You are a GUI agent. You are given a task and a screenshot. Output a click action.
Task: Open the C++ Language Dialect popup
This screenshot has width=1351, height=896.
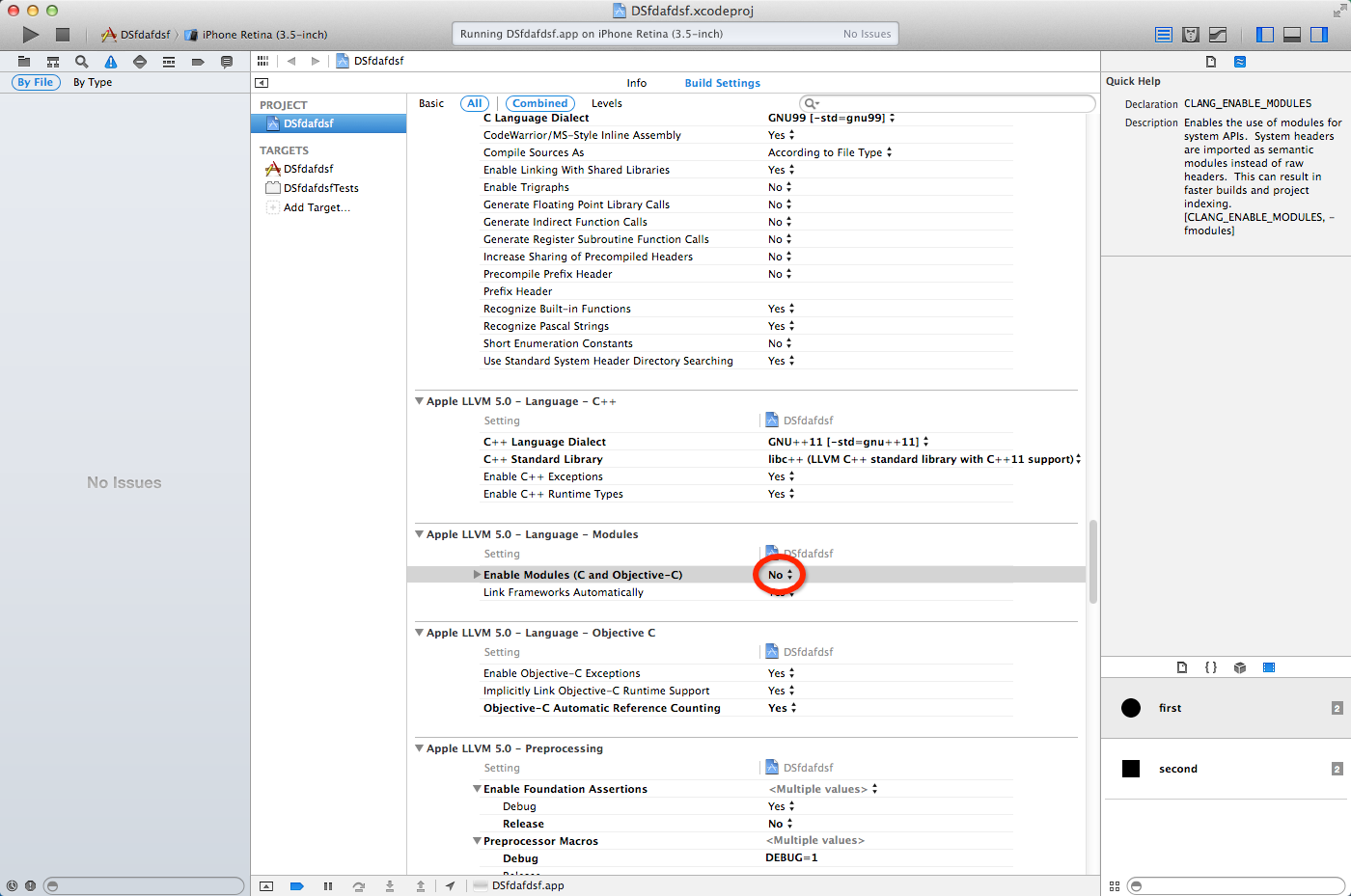point(848,442)
